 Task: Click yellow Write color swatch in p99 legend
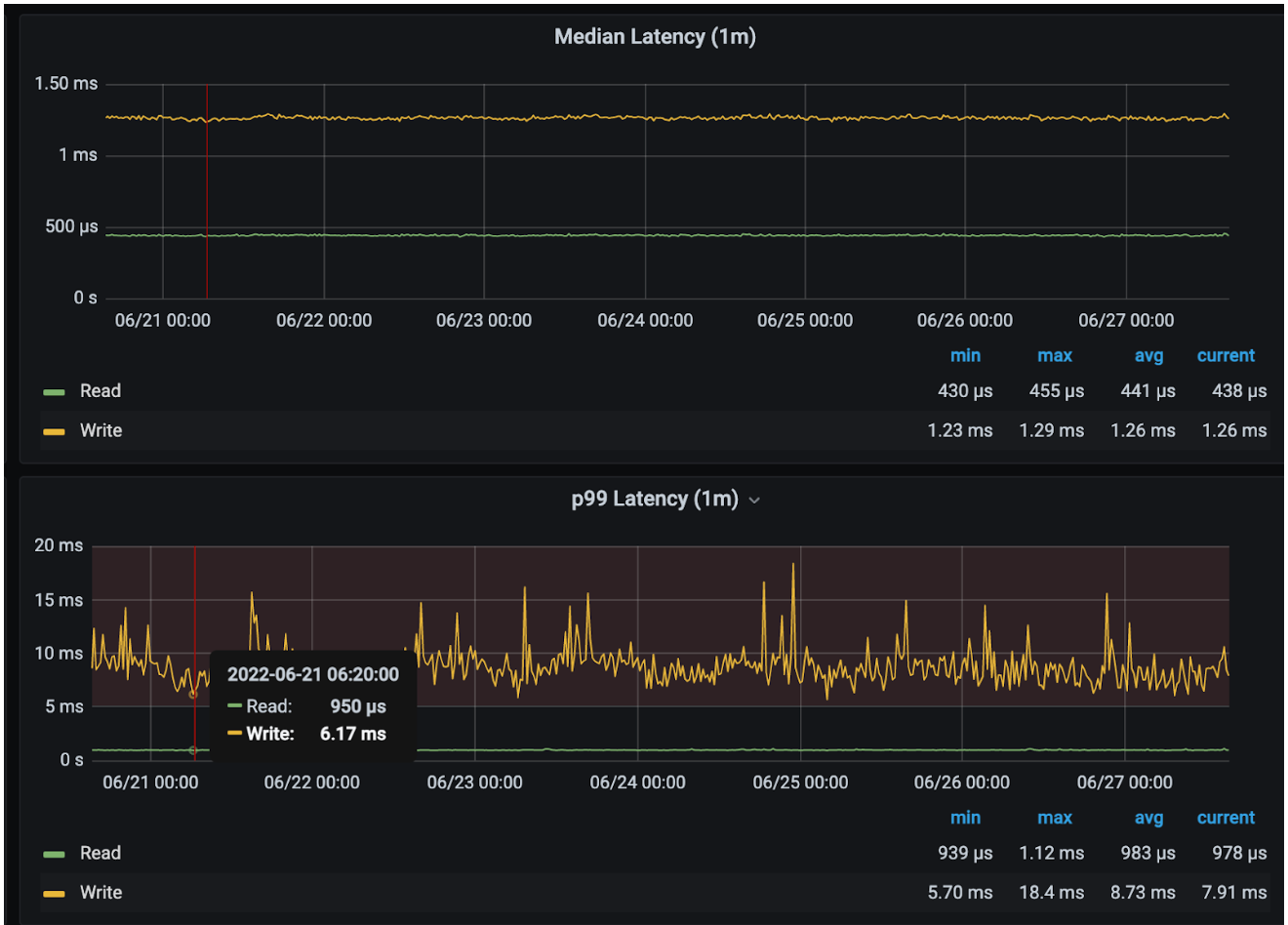(54, 894)
